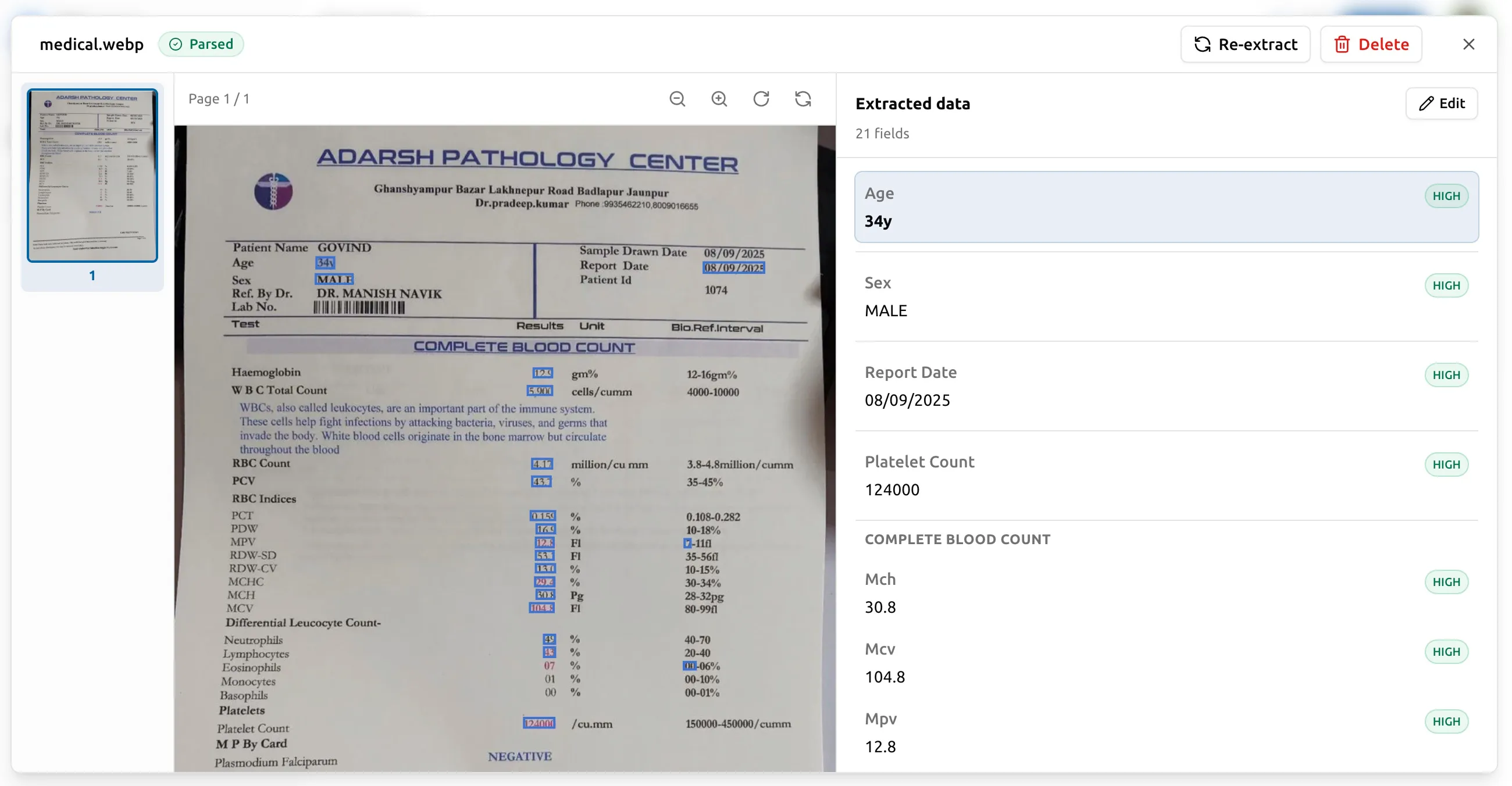Select the Mch field 30.8
The height and width of the screenshot is (786, 1512).
pyautogui.click(x=1167, y=593)
